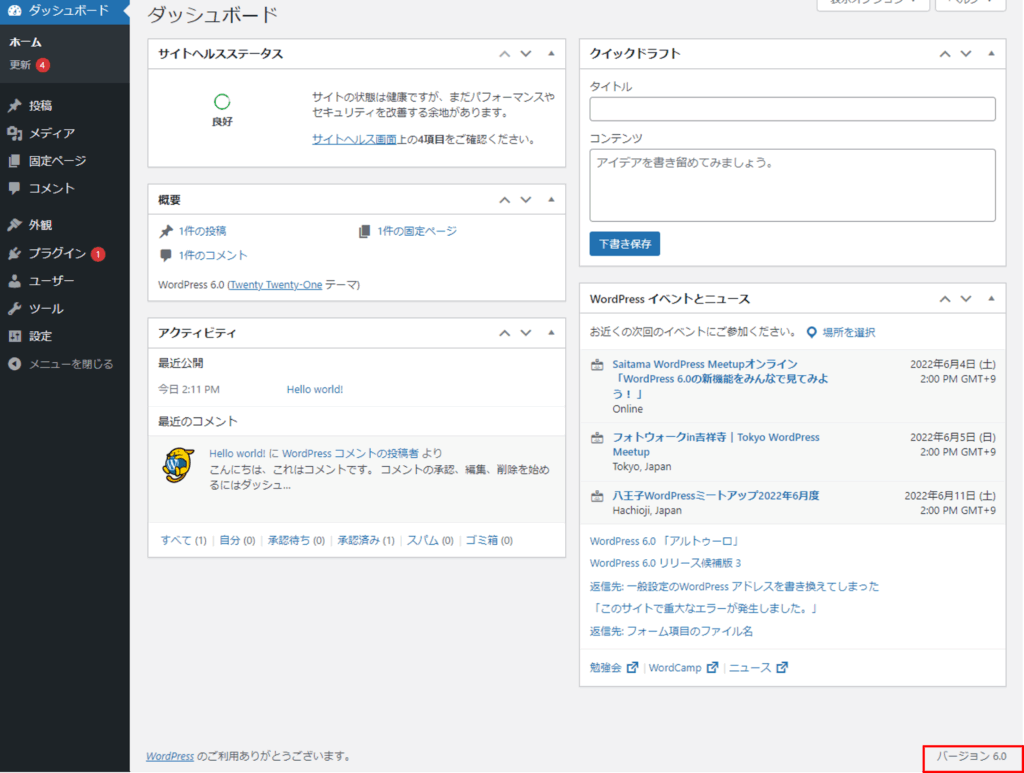The image size is (1024, 773).
Task: Click the pushpin icon beside 投稿 menu
Action: click(x=14, y=106)
